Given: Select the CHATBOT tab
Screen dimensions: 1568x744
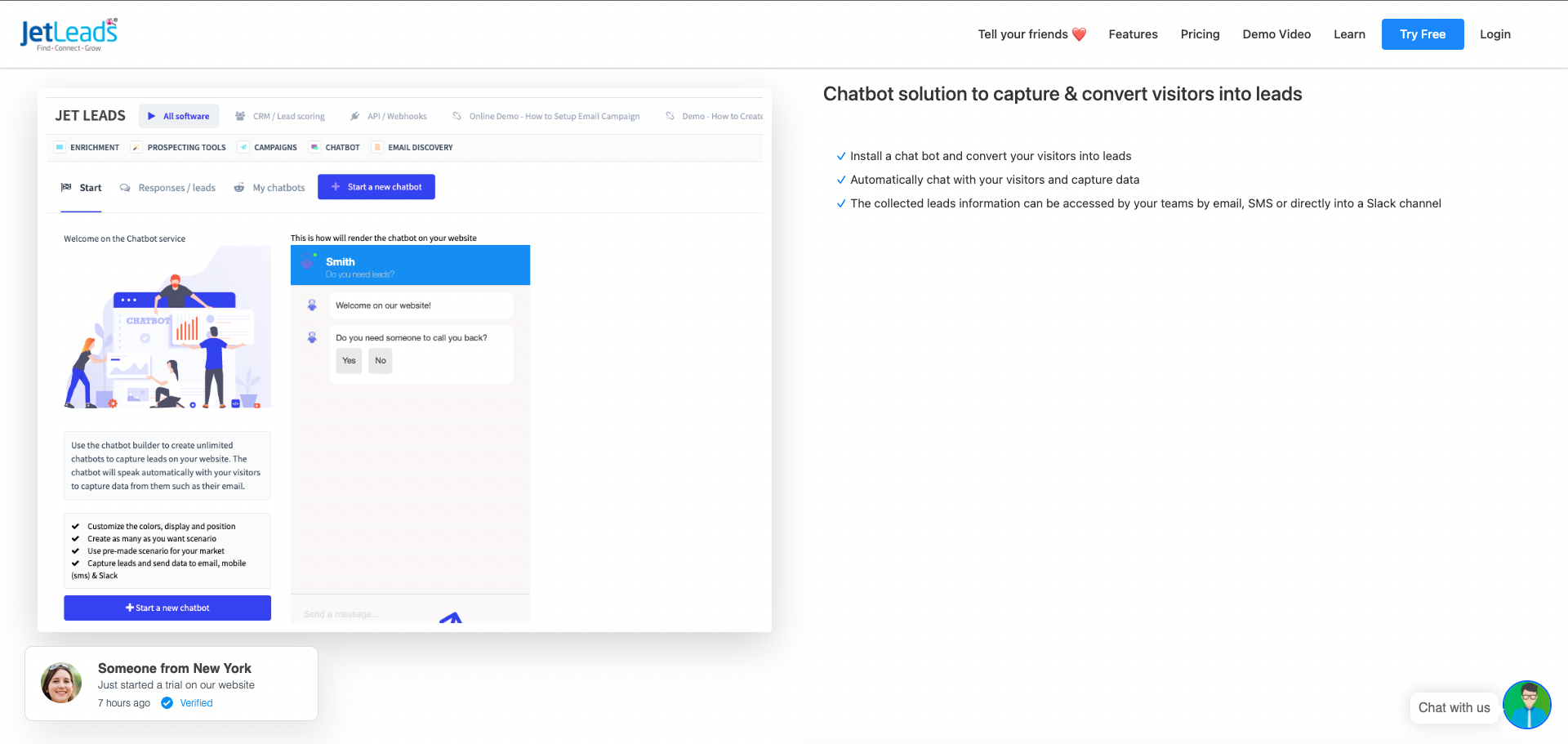Looking at the screenshot, I should [x=335, y=147].
